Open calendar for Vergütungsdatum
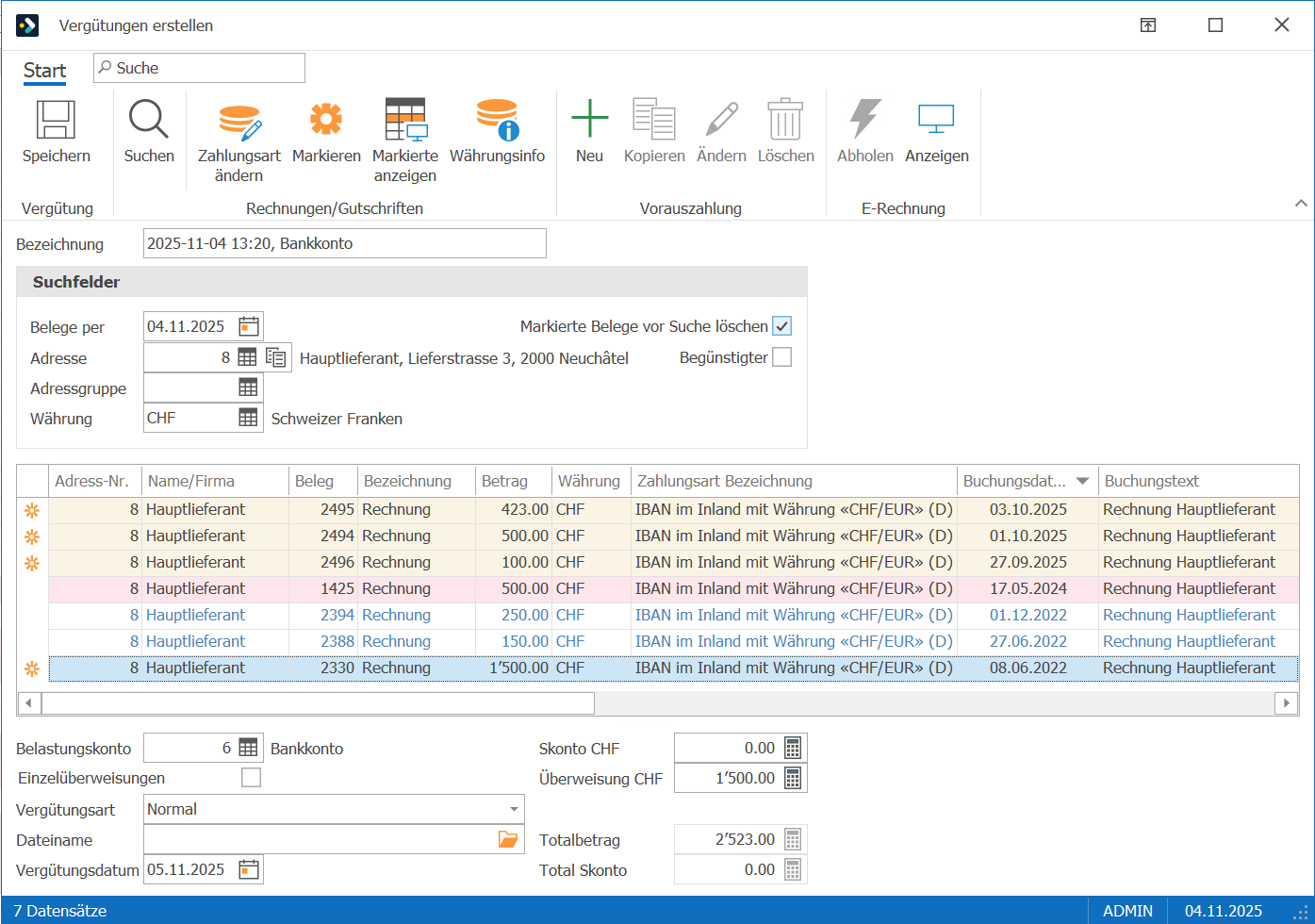Screen dimensions: 1315x924 [x=249, y=869]
